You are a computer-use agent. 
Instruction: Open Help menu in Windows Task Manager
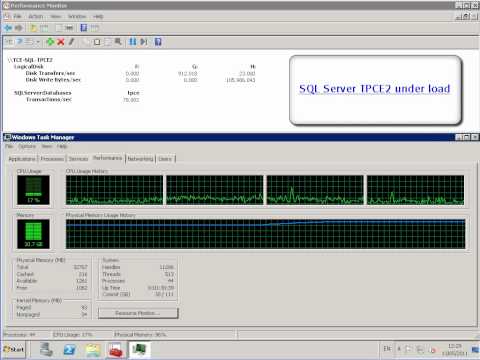[62, 146]
